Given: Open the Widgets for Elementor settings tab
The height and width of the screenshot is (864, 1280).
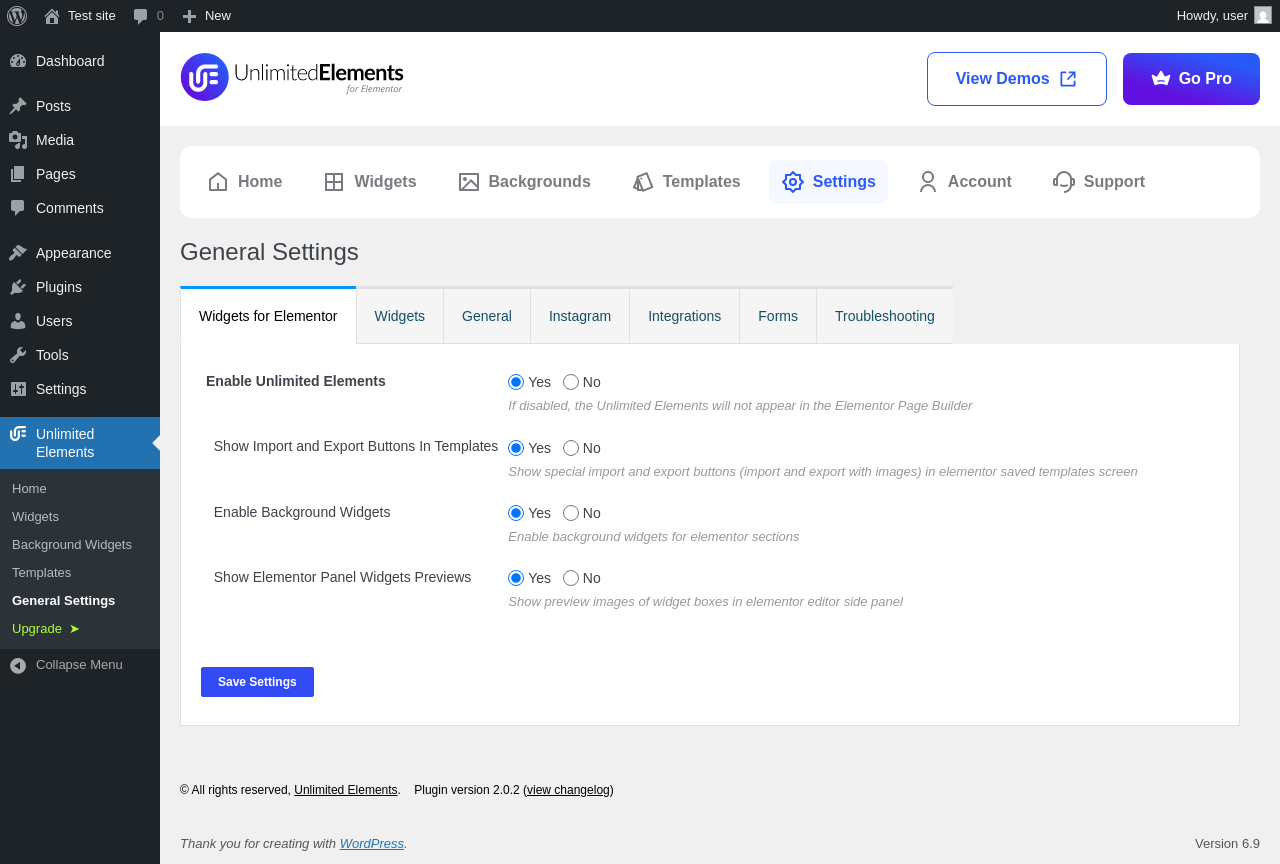Looking at the screenshot, I should (268, 316).
